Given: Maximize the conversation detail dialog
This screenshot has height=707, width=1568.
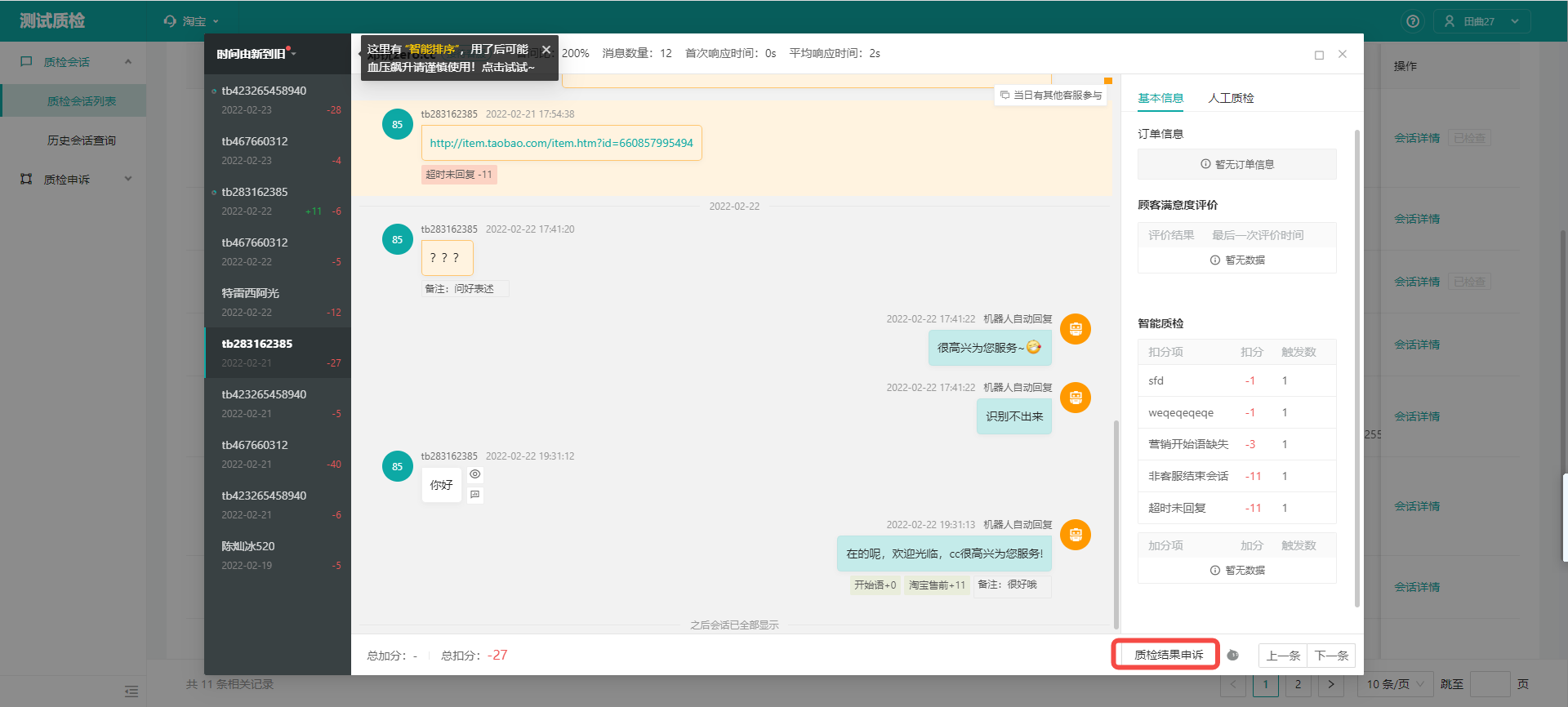Looking at the screenshot, I should (x=1319, y=55).
